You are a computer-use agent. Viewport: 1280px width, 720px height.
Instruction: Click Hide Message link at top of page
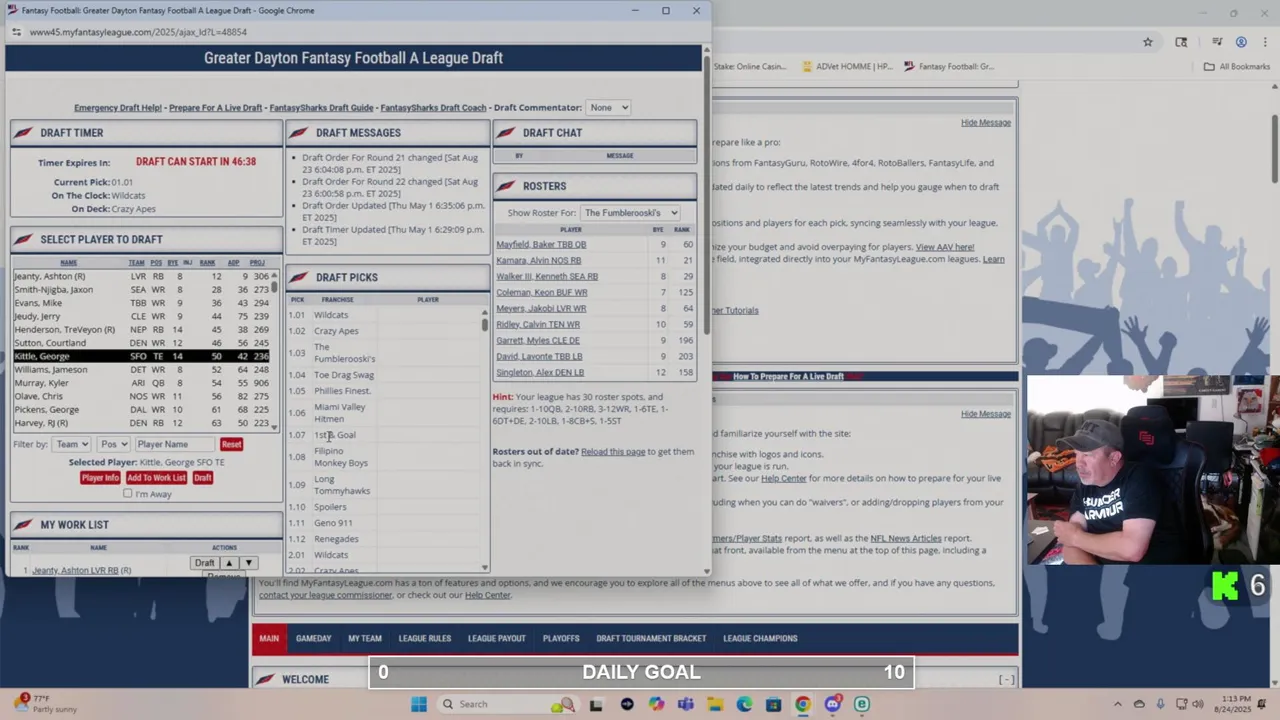[x=986, y=122]
